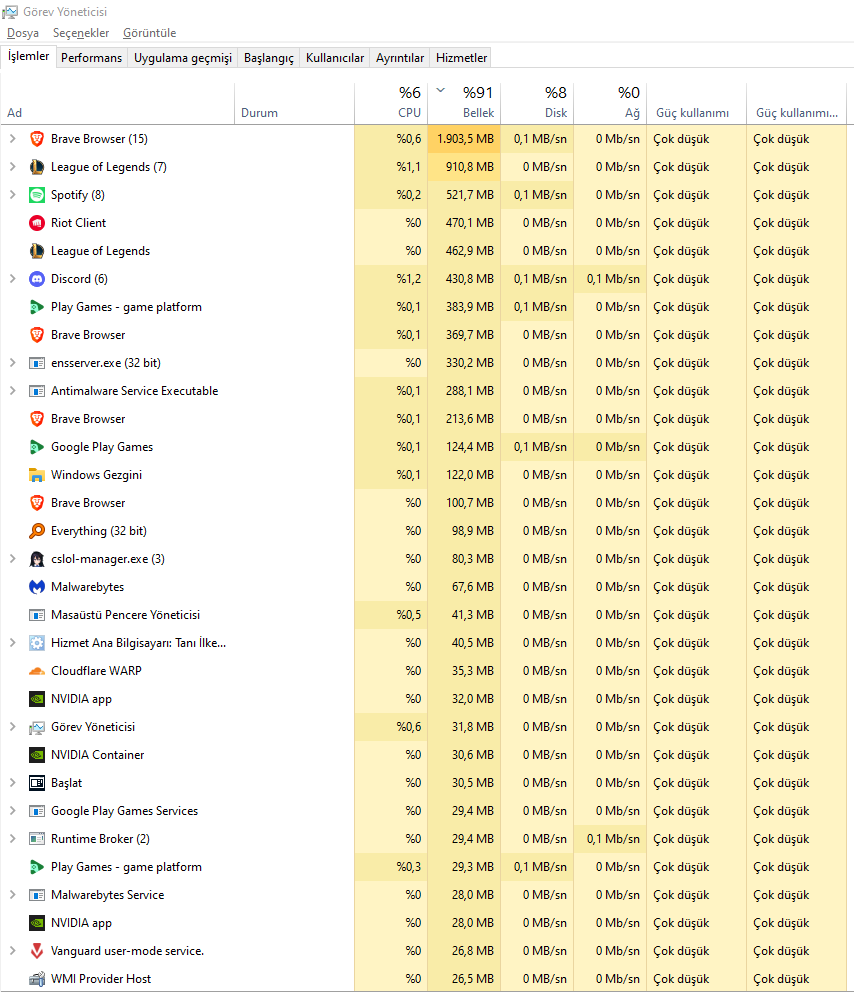This screenshot has height=996, width=854.
Task: Click the Riot Client red icon
Action: click(37, 223)
